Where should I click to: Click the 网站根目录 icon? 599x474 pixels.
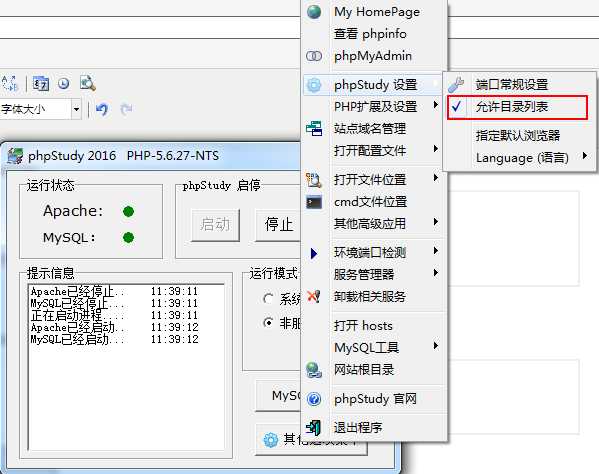click(314, 370)
